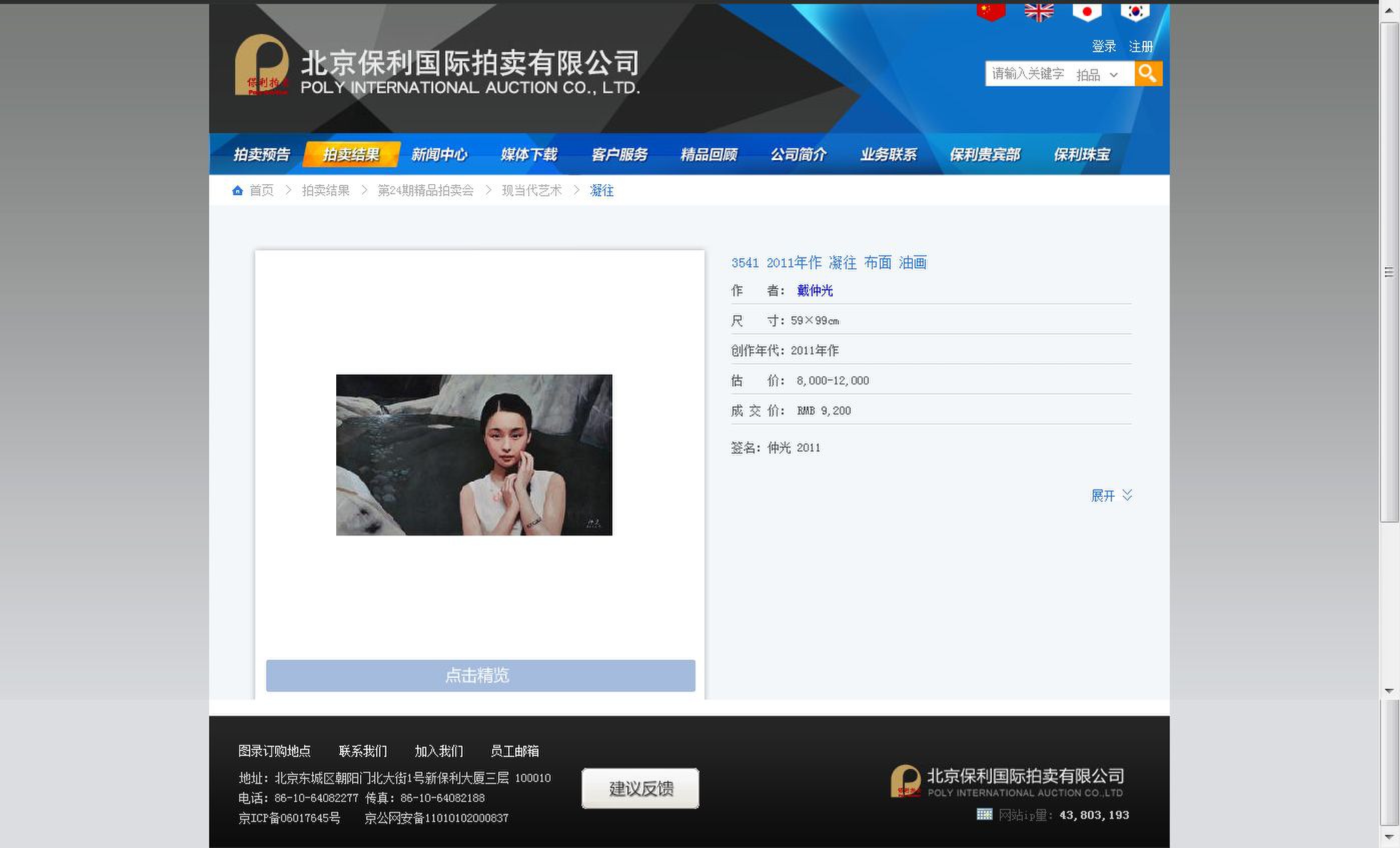Click 创作年代 value 2011年作
Viewport: 1400px width, 848px height.
(x=815, y=351)
